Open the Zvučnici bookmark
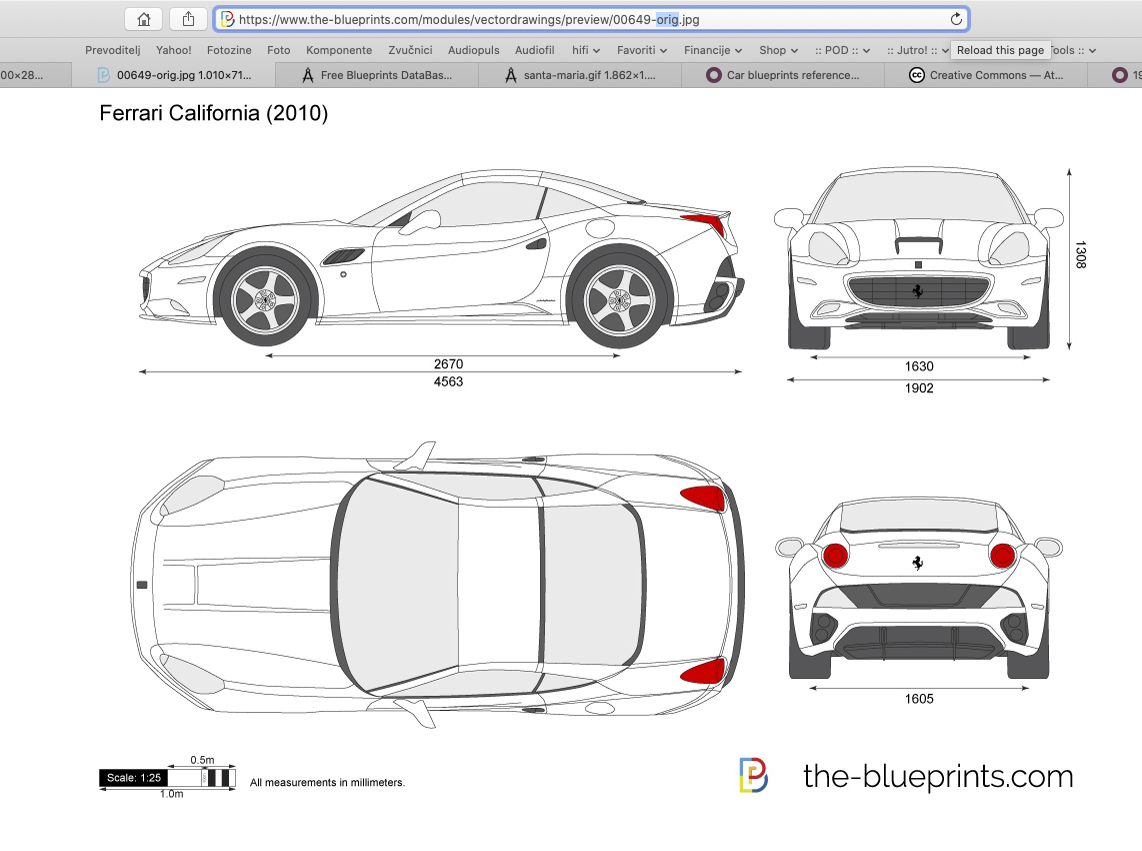The image size is (1142, 851). point(410,50)
